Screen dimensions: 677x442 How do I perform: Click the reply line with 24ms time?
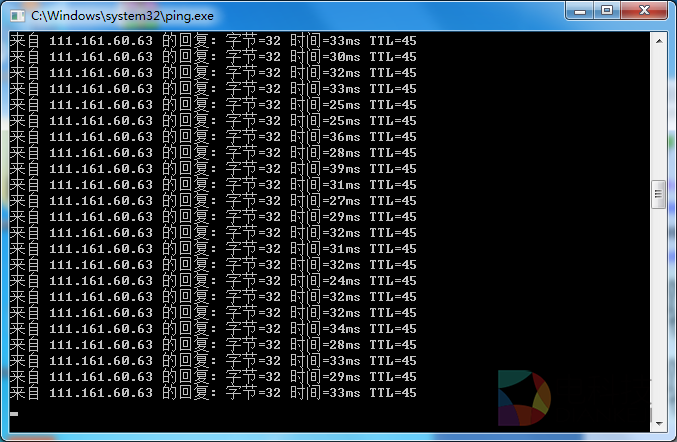coord(212,281)
